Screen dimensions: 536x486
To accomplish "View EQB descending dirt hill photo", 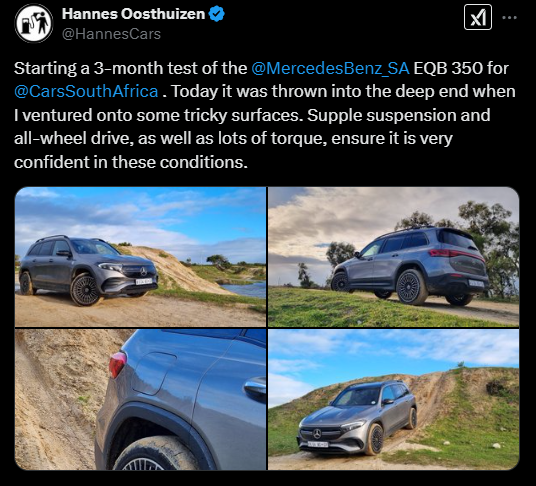I will [393, 400].
